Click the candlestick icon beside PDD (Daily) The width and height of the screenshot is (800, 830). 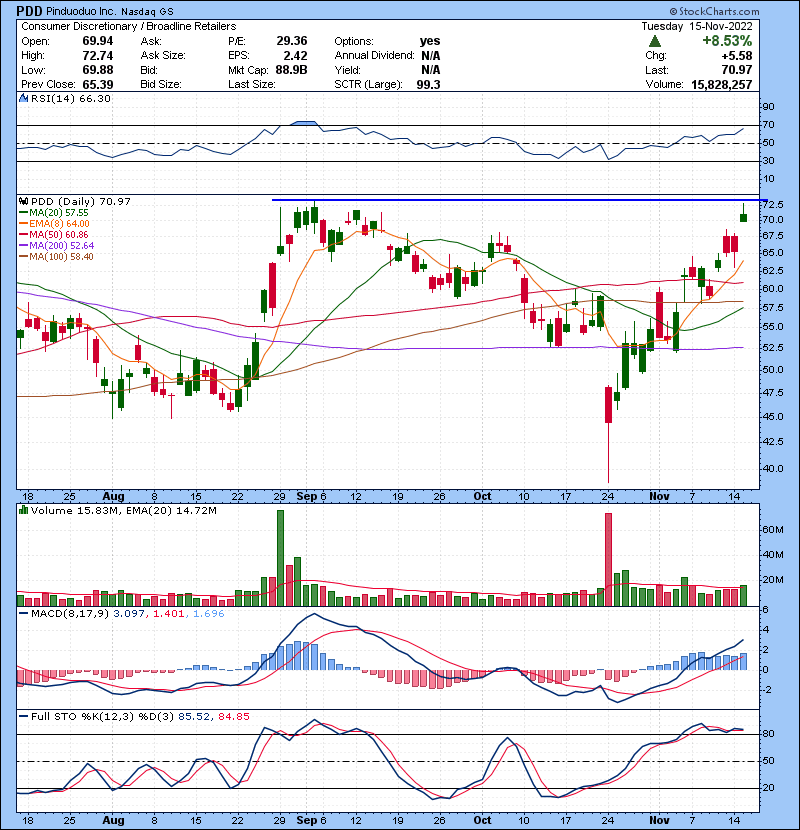[x=23, y=201]
